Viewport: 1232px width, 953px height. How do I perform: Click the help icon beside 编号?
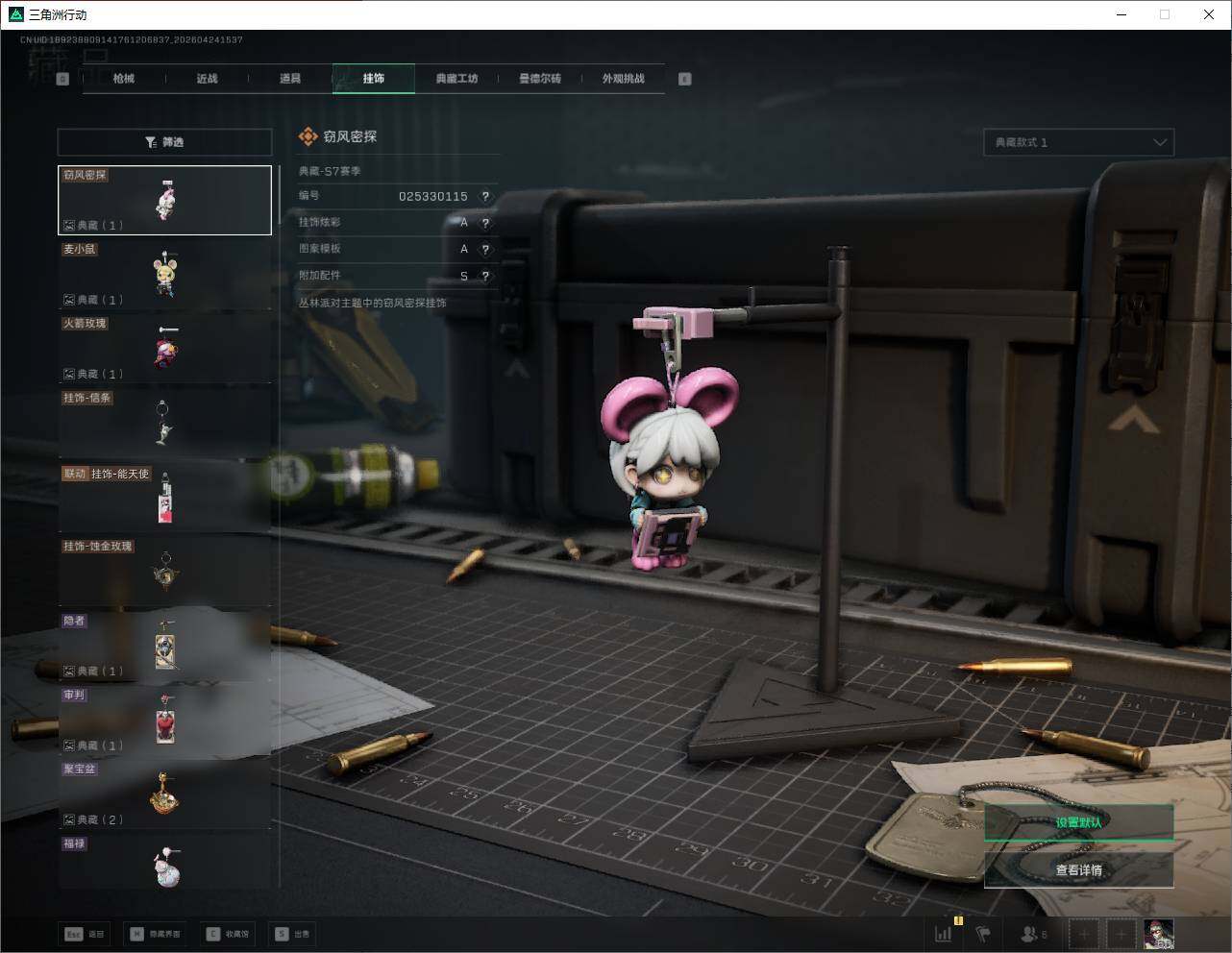click(485, 196)
